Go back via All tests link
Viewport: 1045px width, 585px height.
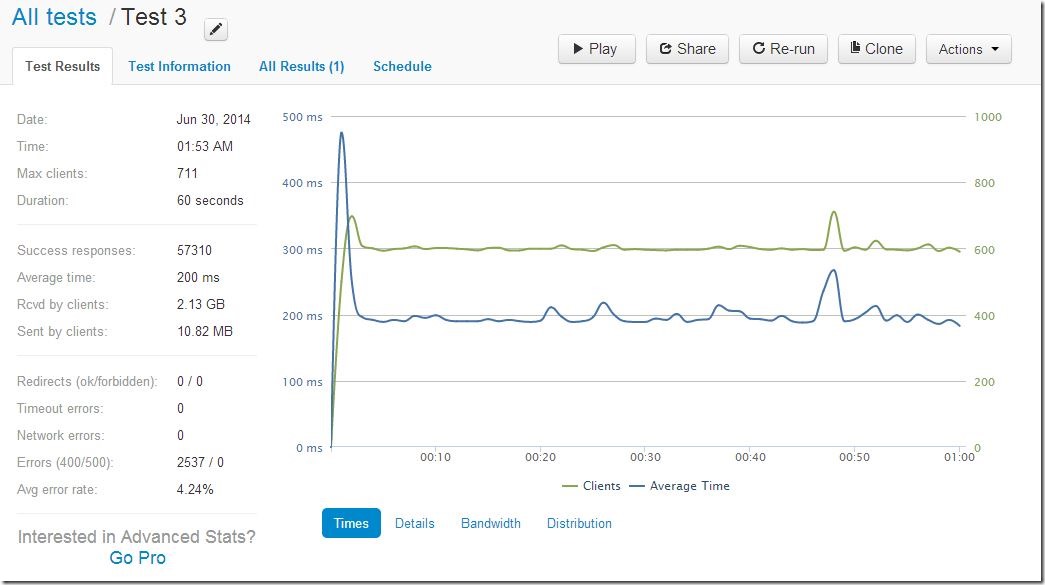[54, 17]
